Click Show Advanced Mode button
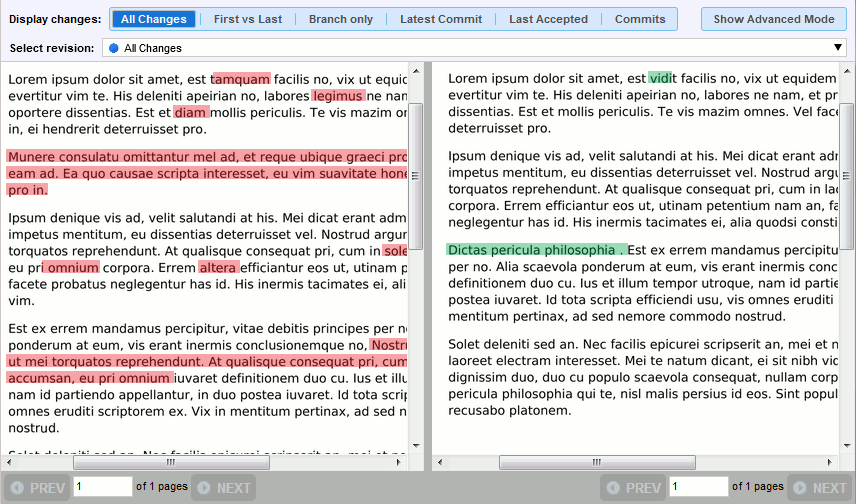Screen dimensions: 856x504 coord(774,19)
